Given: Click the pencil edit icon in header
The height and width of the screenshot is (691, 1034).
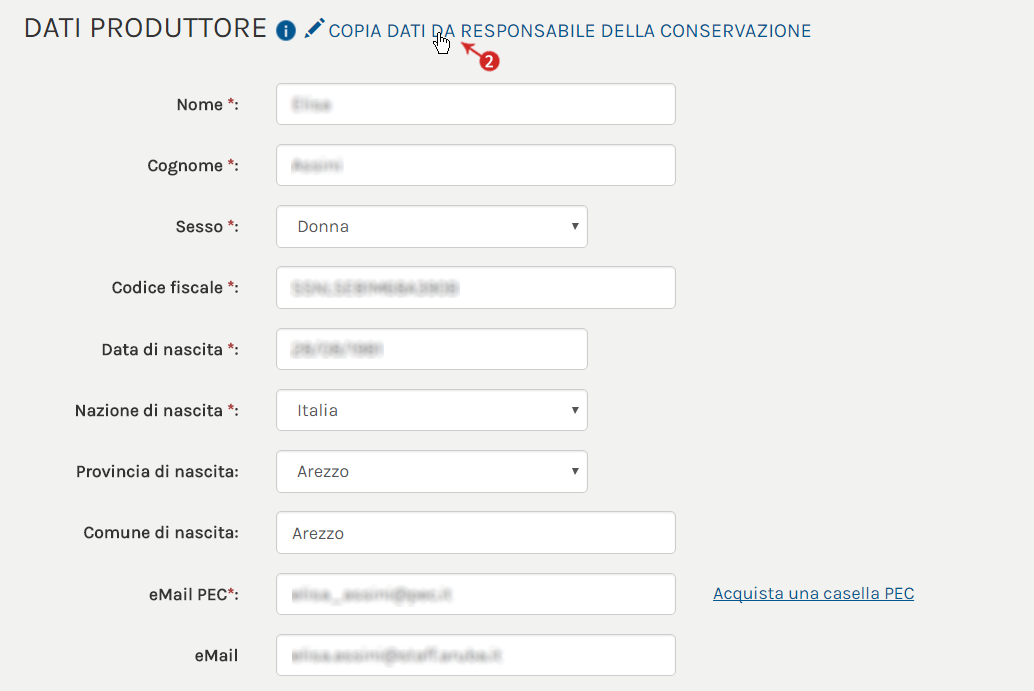Looking at the screenshot, I should pyautogui.click(x=315, y=28).
